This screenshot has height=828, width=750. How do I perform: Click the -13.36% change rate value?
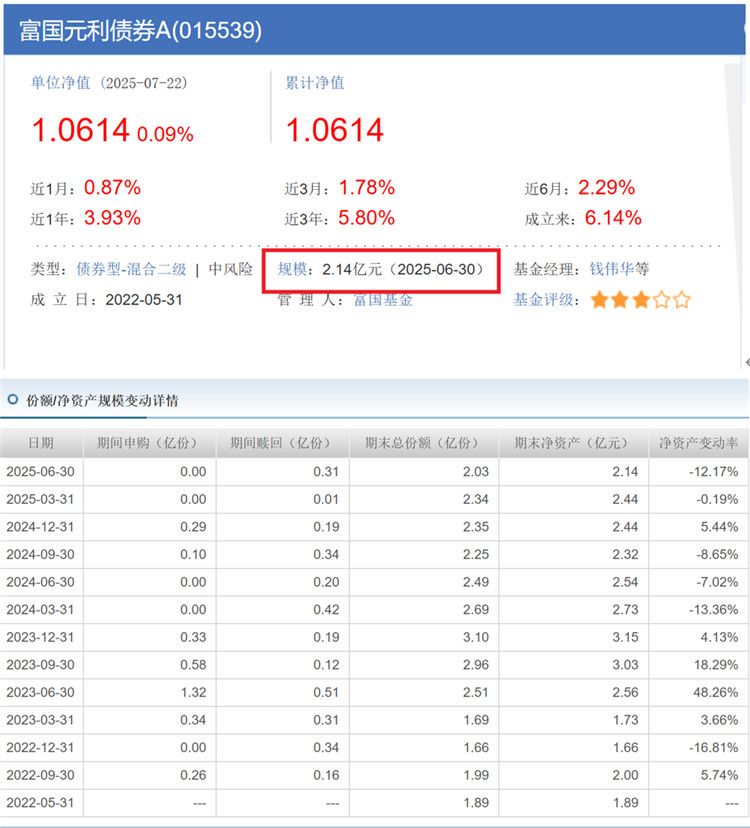click(713, 609)
